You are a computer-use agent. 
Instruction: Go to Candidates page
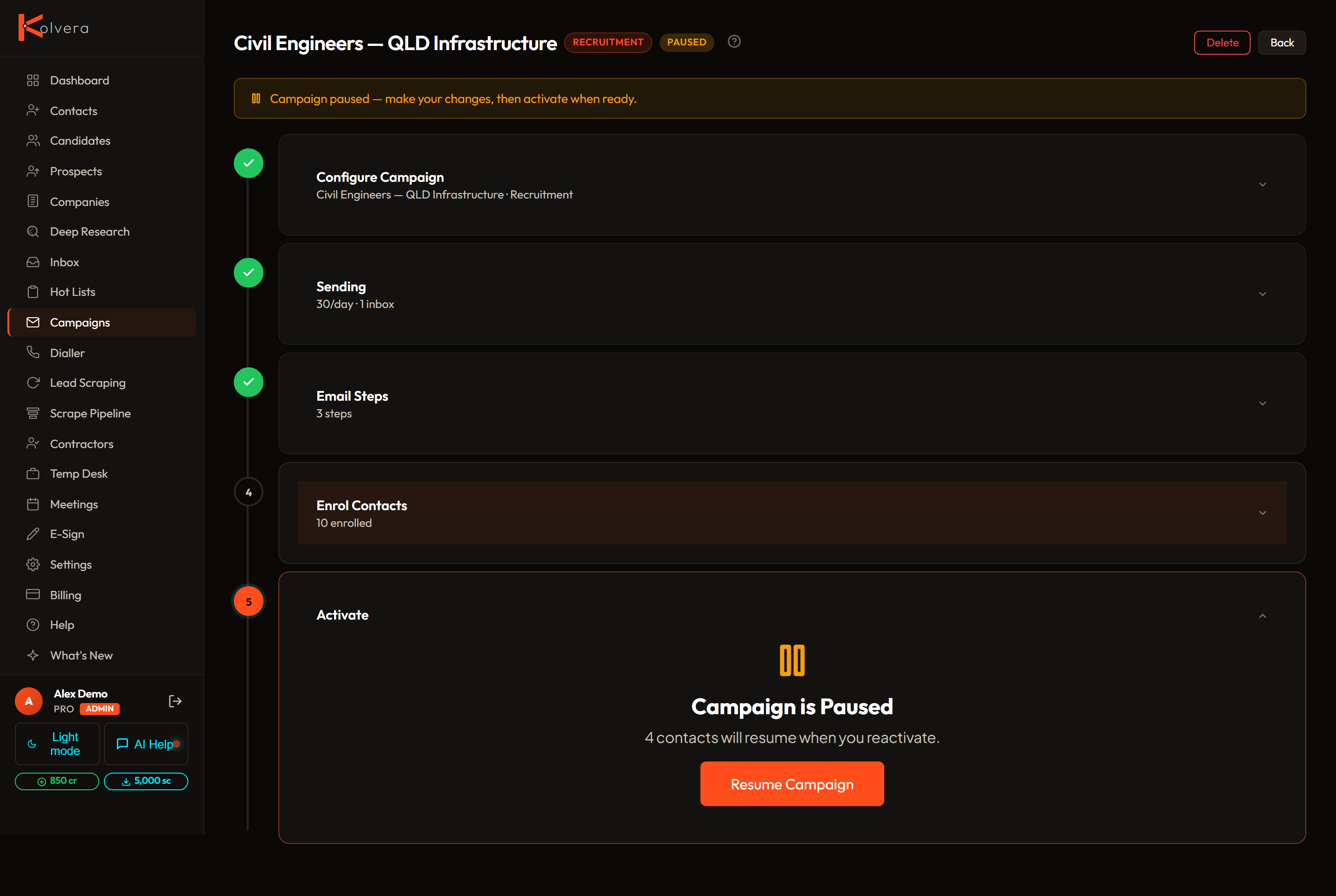[x=102, y=141]
